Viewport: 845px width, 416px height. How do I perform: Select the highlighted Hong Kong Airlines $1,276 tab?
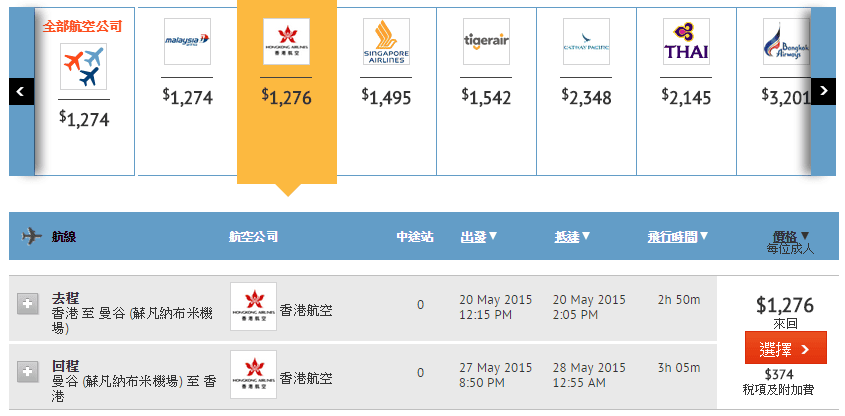pyautogui.click(x=286, y=90)
